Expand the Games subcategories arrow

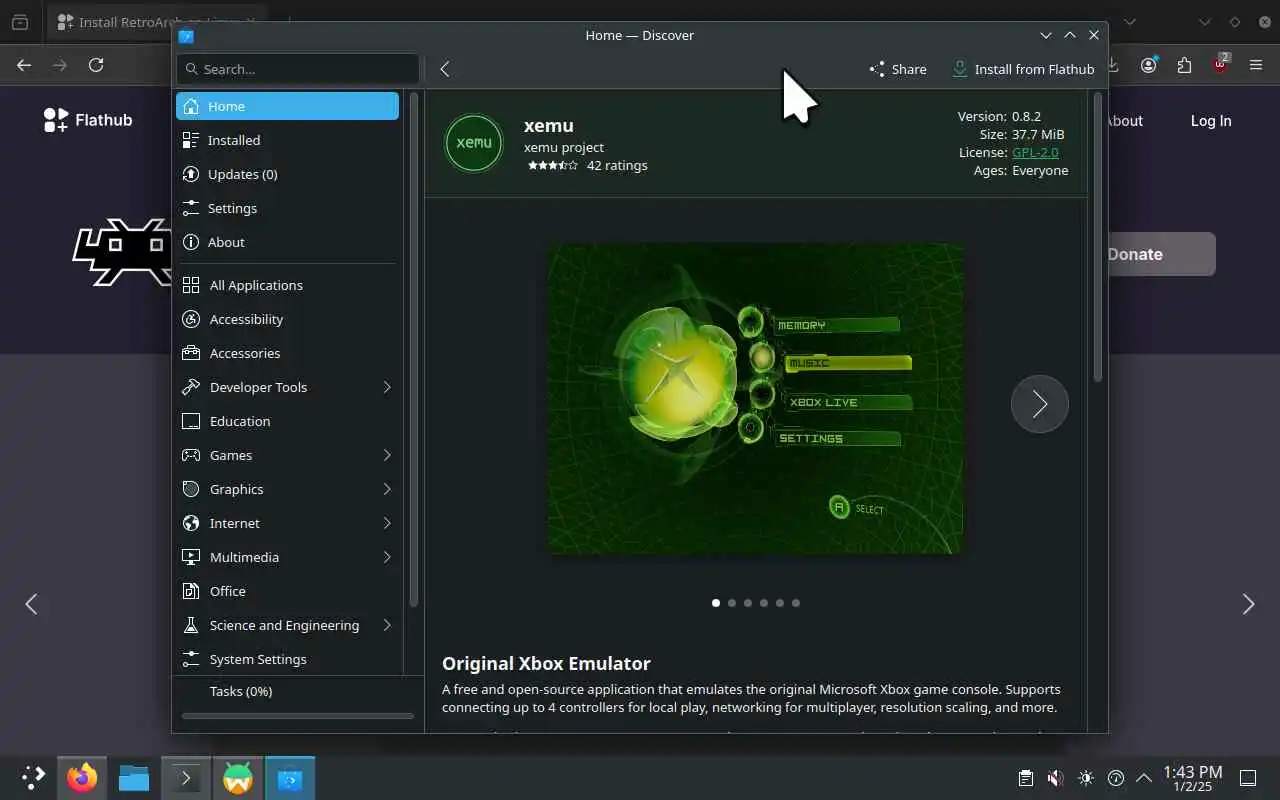click(x=387, y=455)
